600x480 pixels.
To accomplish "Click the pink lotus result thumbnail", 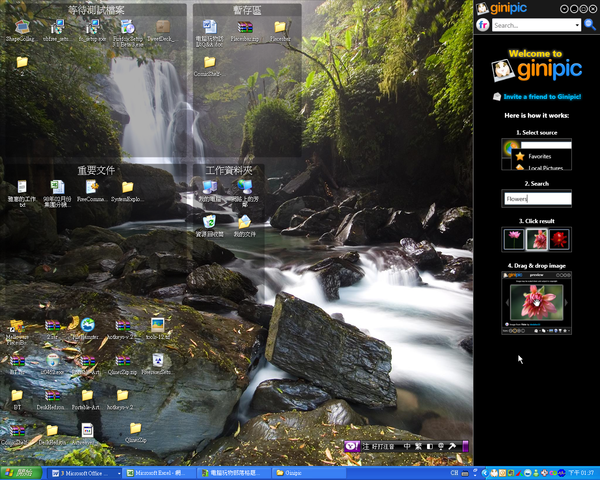I will click(x=514, y=239).
